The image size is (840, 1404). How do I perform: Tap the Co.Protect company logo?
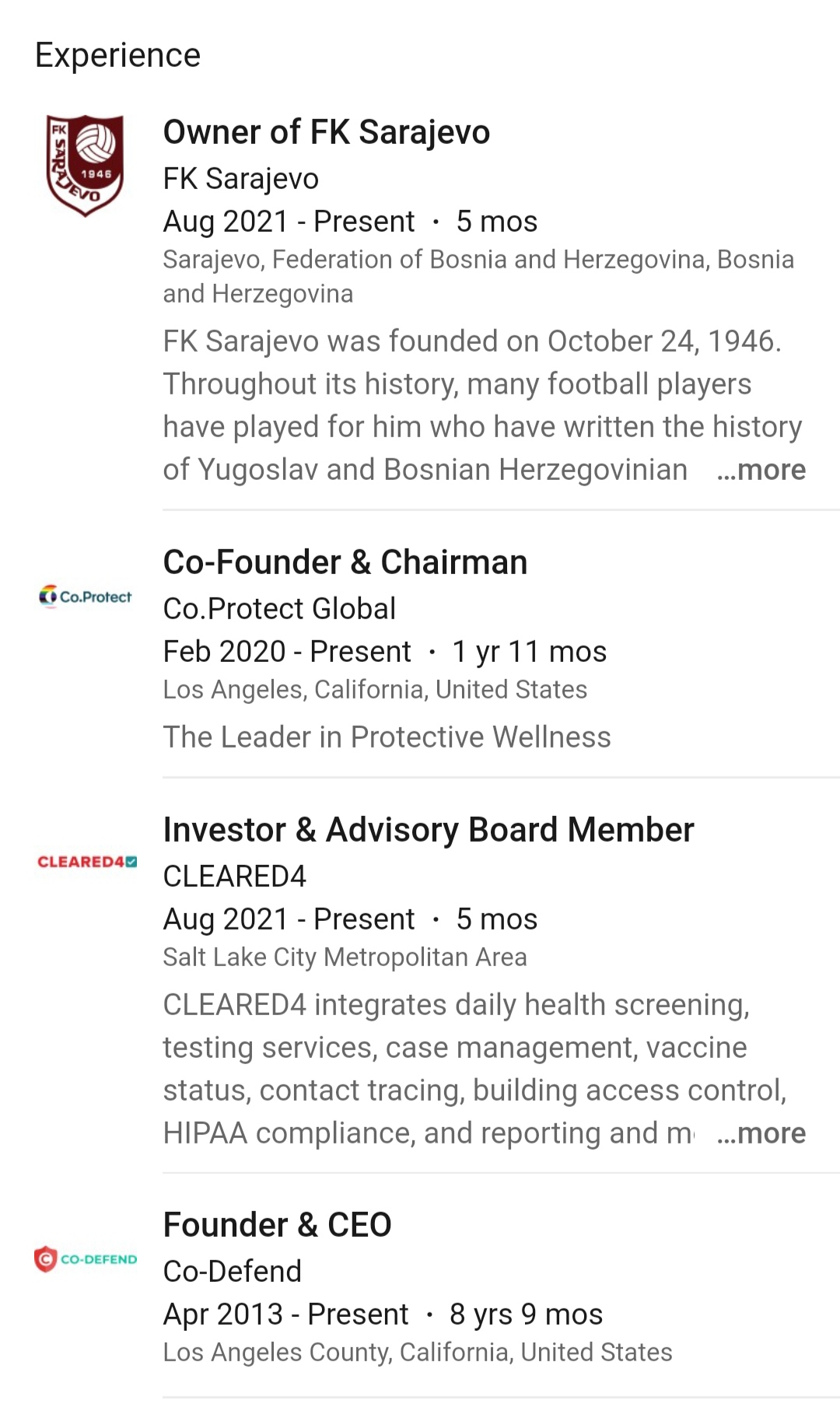click(86, 597)
